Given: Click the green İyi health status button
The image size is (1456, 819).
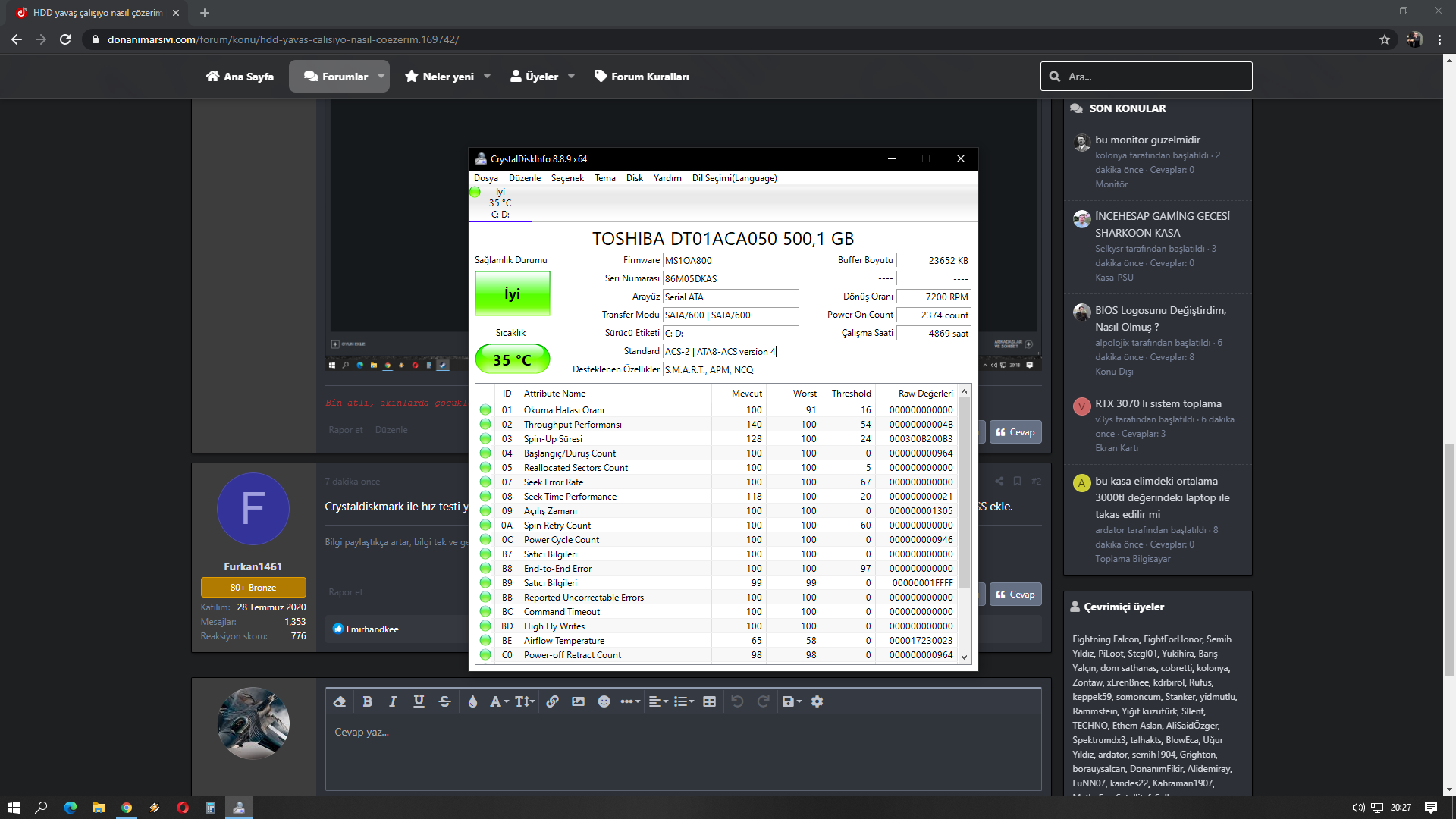Looking at the screenshot, I should point(513,293).
